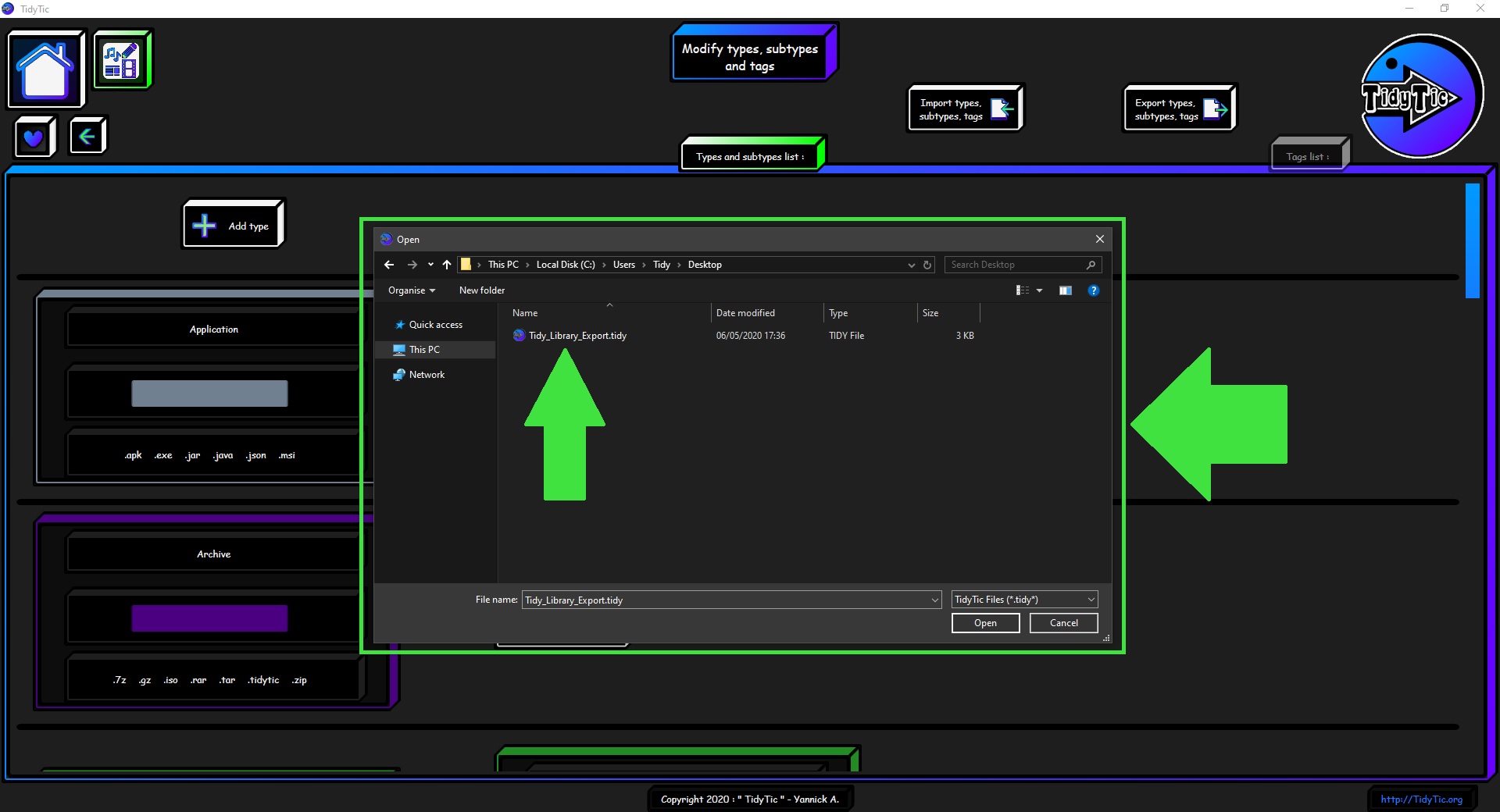This screenshot has width=1500, height=812.
Task: Click the blue heart favorites icon
Action: pyautogui.click(x=34, y=137)
